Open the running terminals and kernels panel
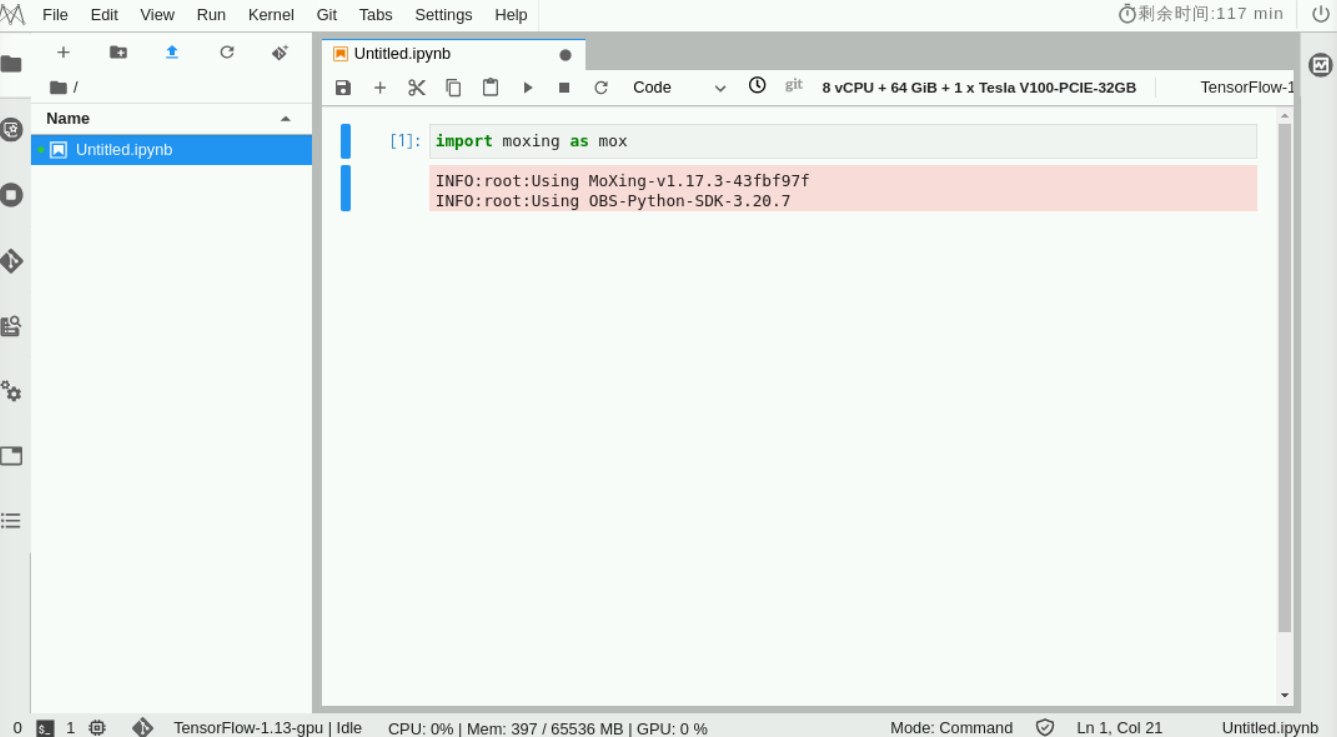 [x=11, y=194]
